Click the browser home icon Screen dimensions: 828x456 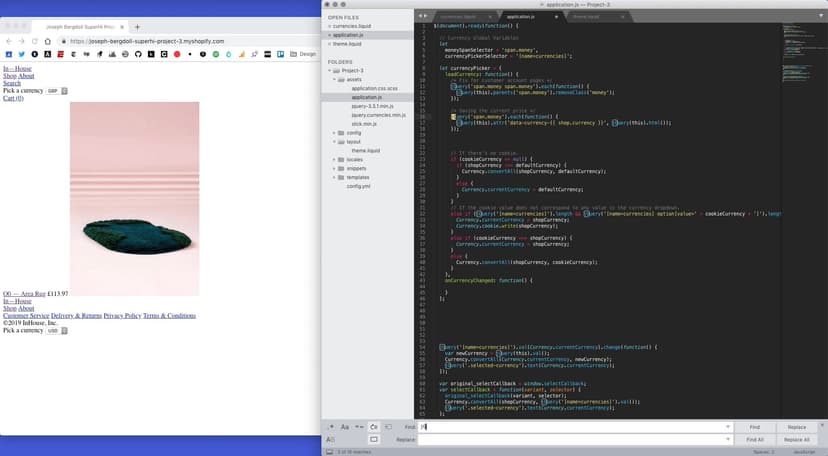pos(48,41)
